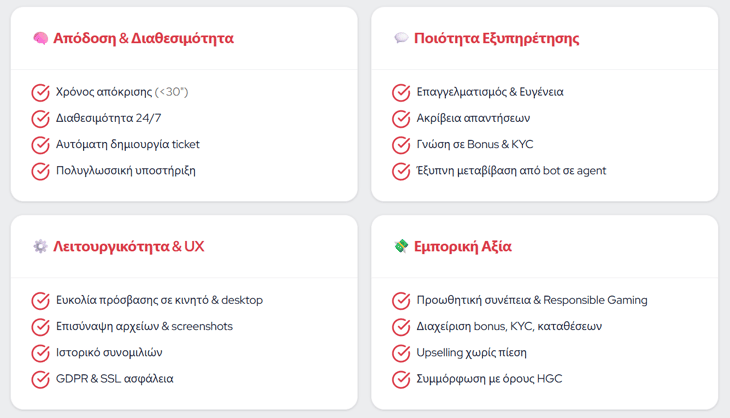Click Επισύναψη αρχείων & screenshots text
The image size is (730, 418).
[144, 327]
